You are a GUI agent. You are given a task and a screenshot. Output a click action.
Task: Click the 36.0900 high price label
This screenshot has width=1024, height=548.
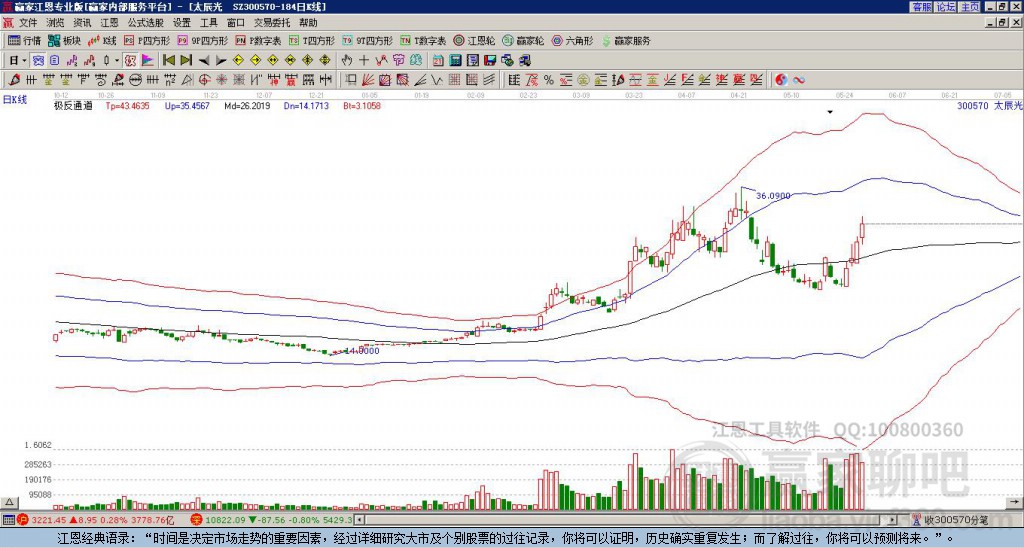773,195
